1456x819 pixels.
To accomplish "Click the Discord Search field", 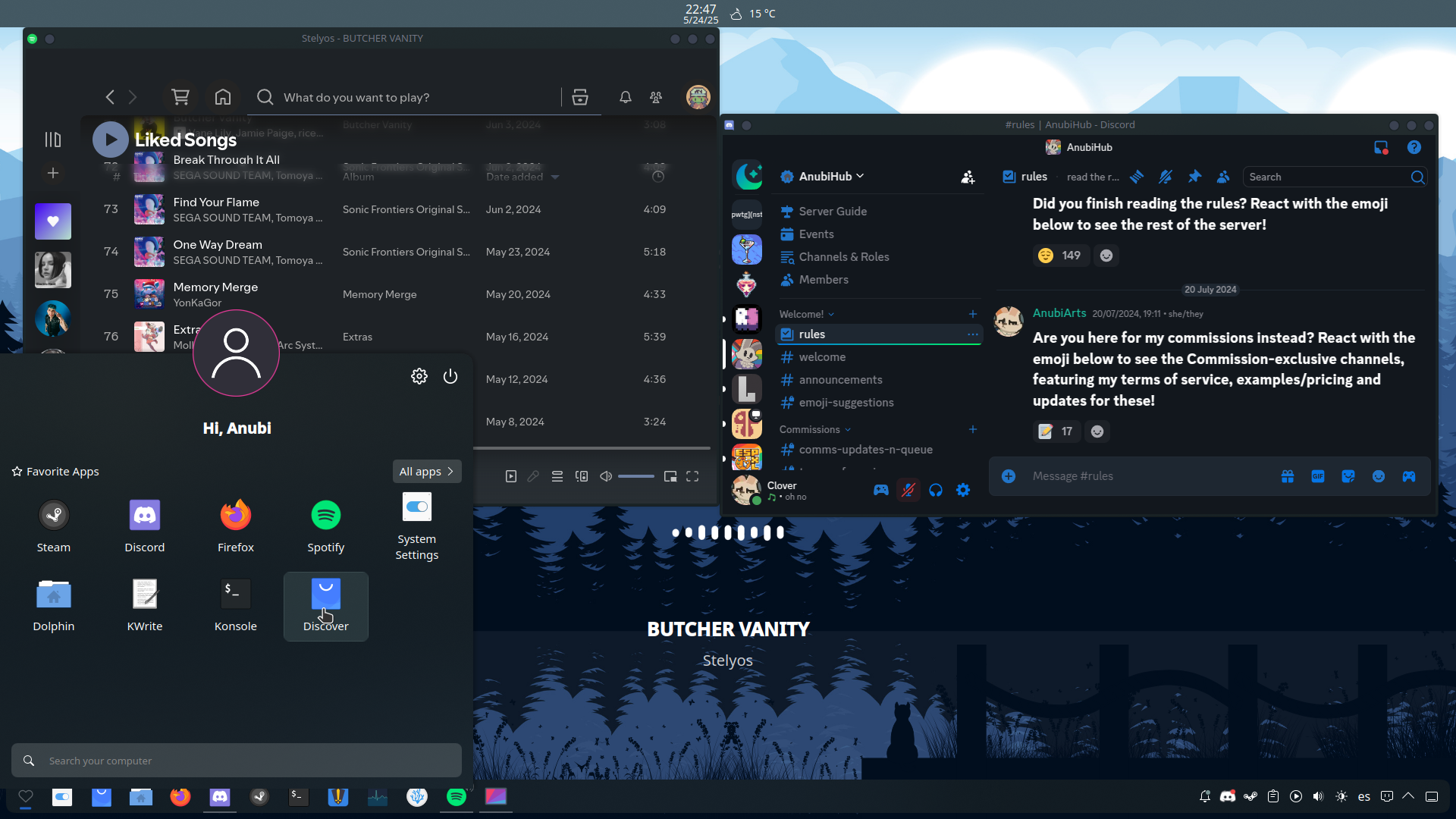I will 1335,177.
